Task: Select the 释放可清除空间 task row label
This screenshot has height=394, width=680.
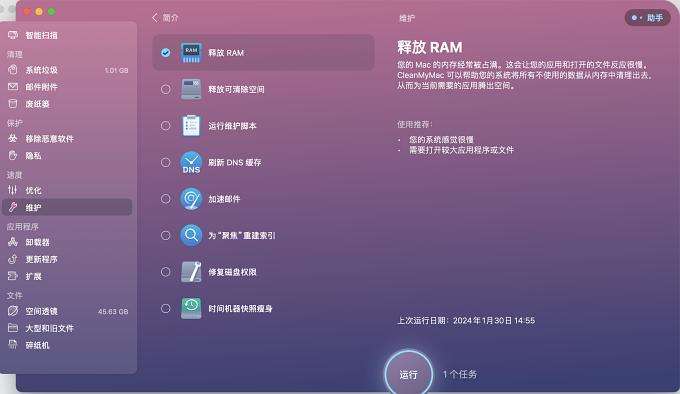Action: 236,89
